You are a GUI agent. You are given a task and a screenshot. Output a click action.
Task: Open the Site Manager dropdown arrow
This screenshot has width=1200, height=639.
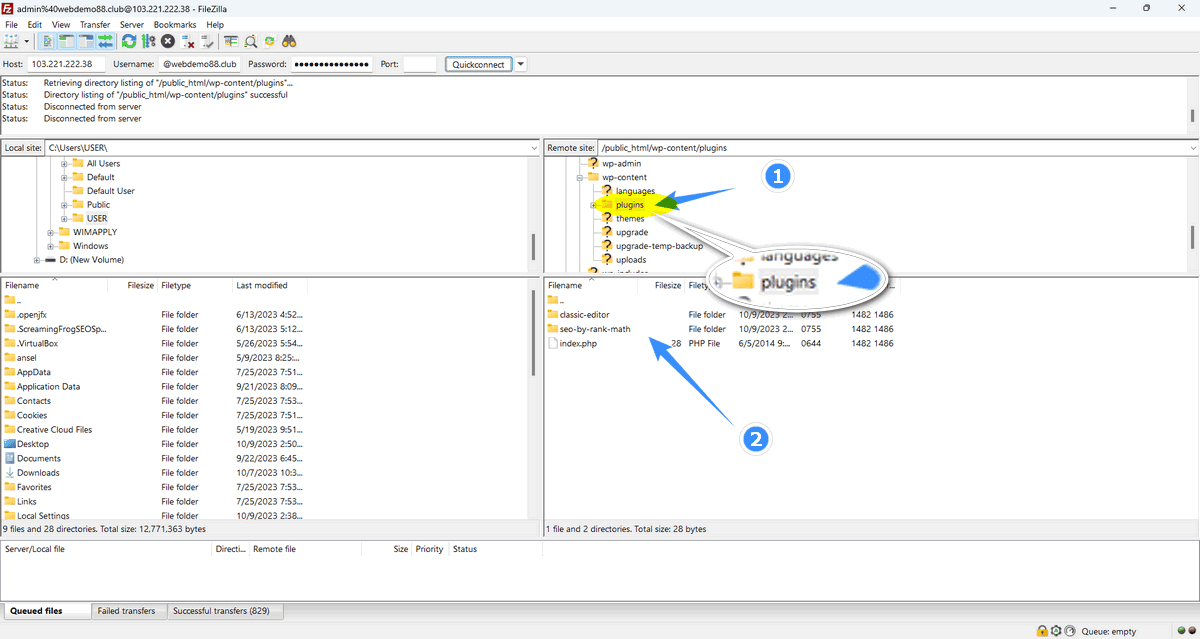pos(26,42)
